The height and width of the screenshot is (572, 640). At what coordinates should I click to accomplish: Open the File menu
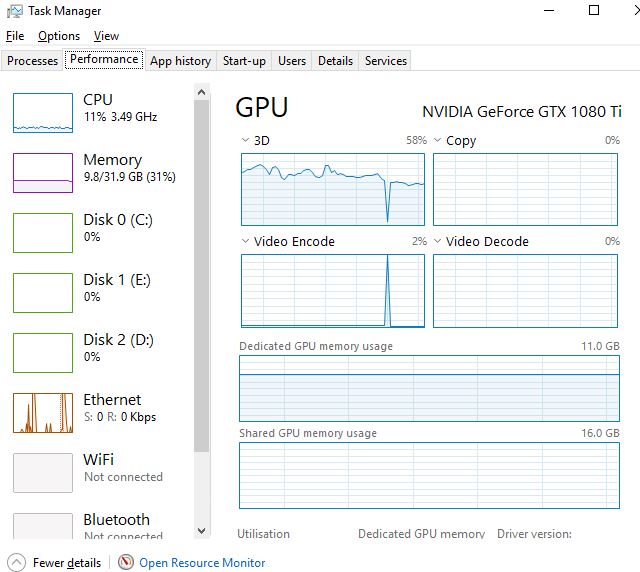point(15,36)
